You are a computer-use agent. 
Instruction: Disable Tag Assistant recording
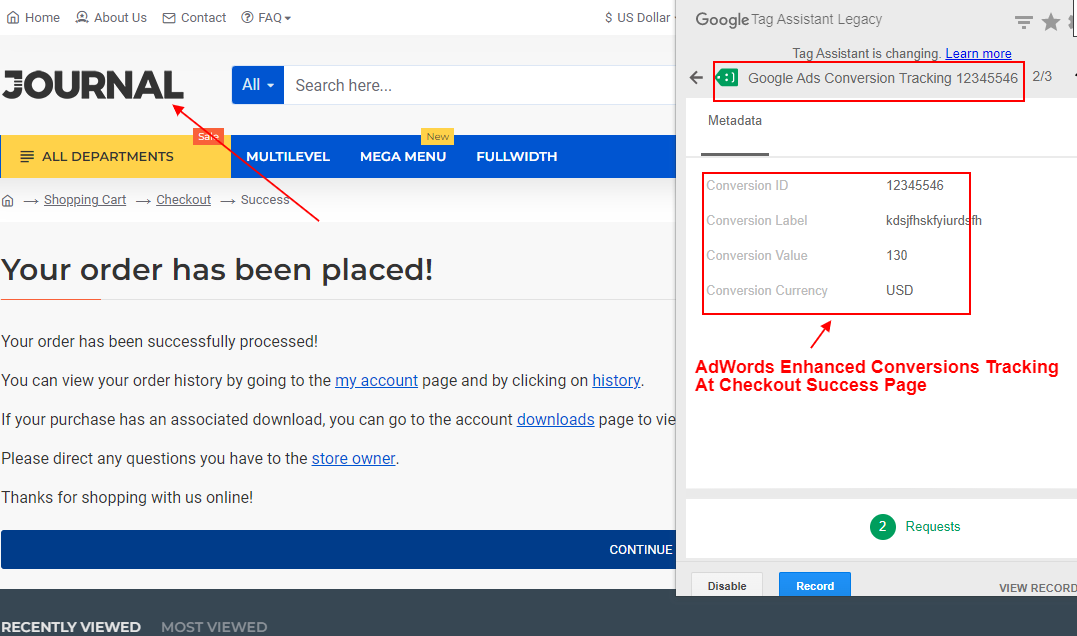727,584
